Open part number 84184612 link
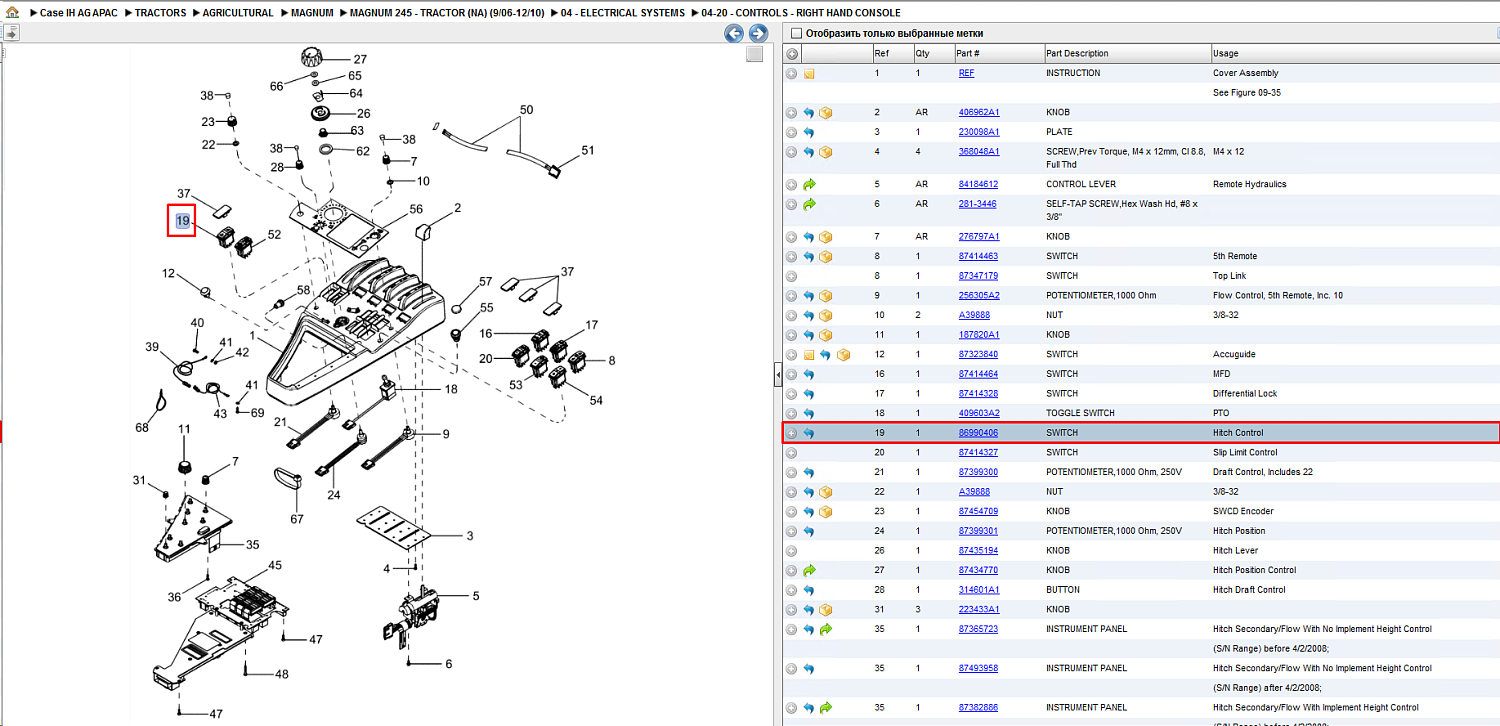 click(978, 184)
